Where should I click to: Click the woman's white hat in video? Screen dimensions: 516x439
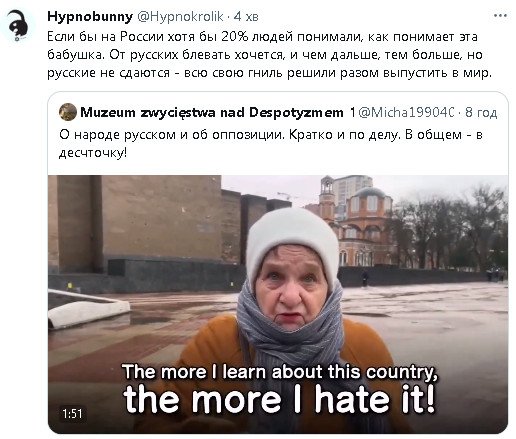click(x=292, y=238)
